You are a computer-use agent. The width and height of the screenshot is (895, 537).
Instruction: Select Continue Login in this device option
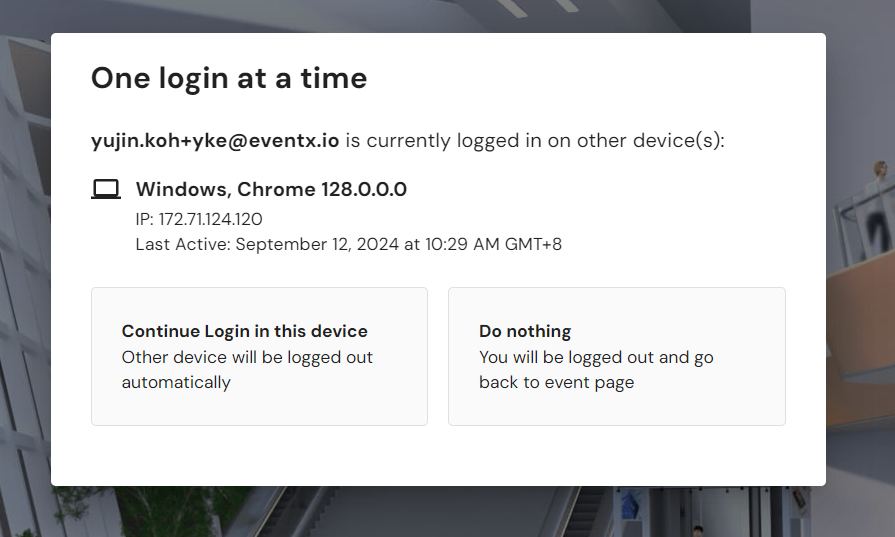pos(259,356)
